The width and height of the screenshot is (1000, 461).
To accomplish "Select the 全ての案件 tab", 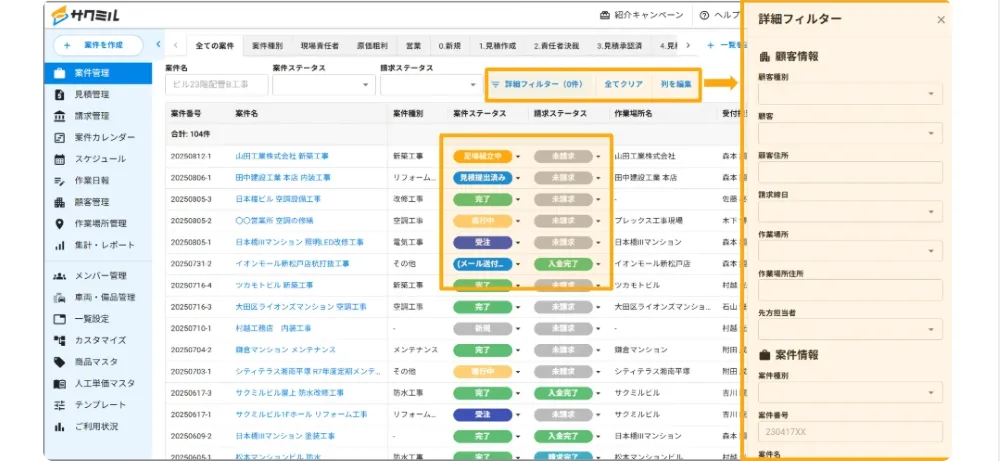I will click(x=215, y=46).
